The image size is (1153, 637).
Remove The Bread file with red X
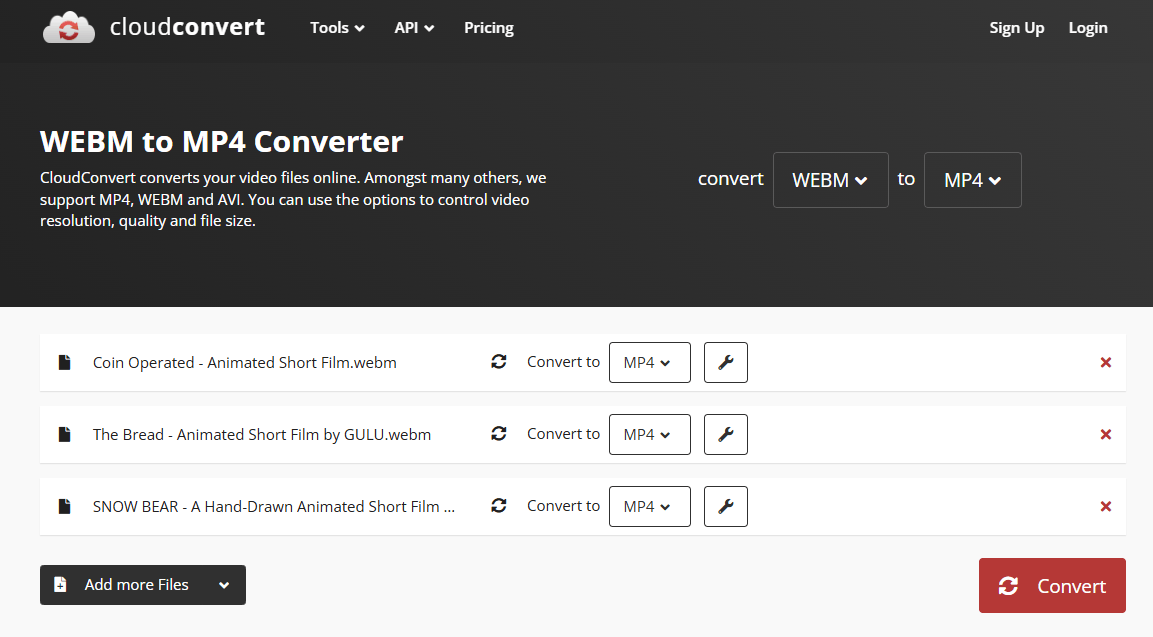tap(1106, 434)
